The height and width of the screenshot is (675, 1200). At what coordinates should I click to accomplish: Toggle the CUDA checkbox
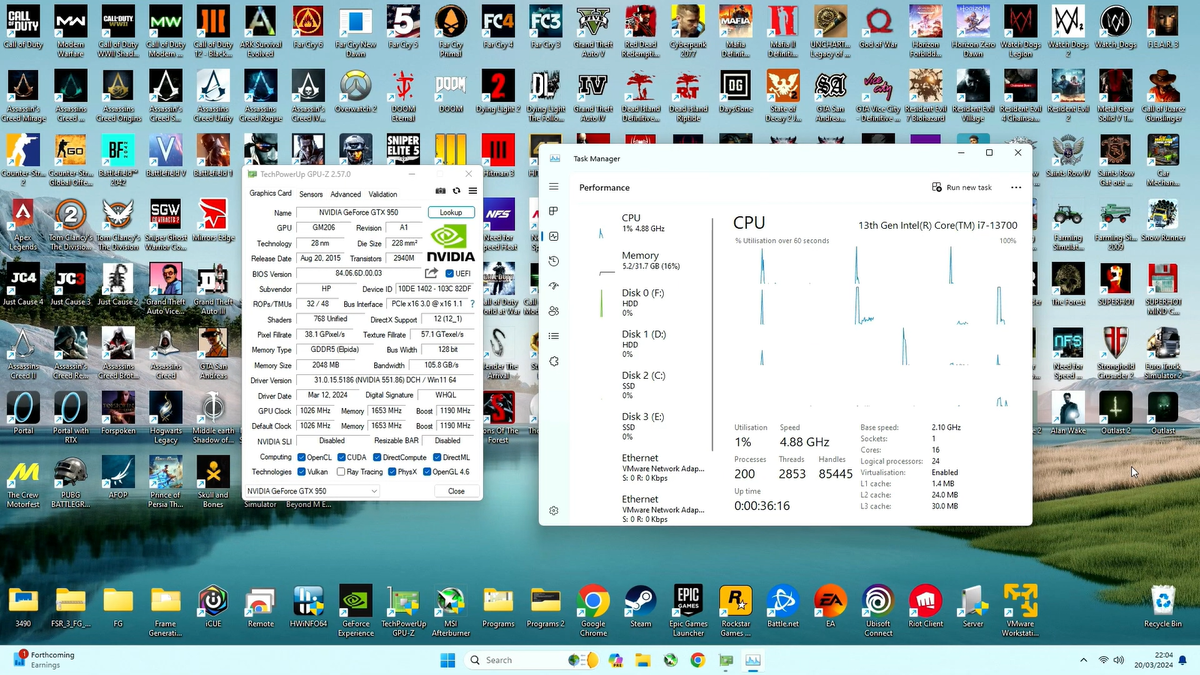(341, 457)
